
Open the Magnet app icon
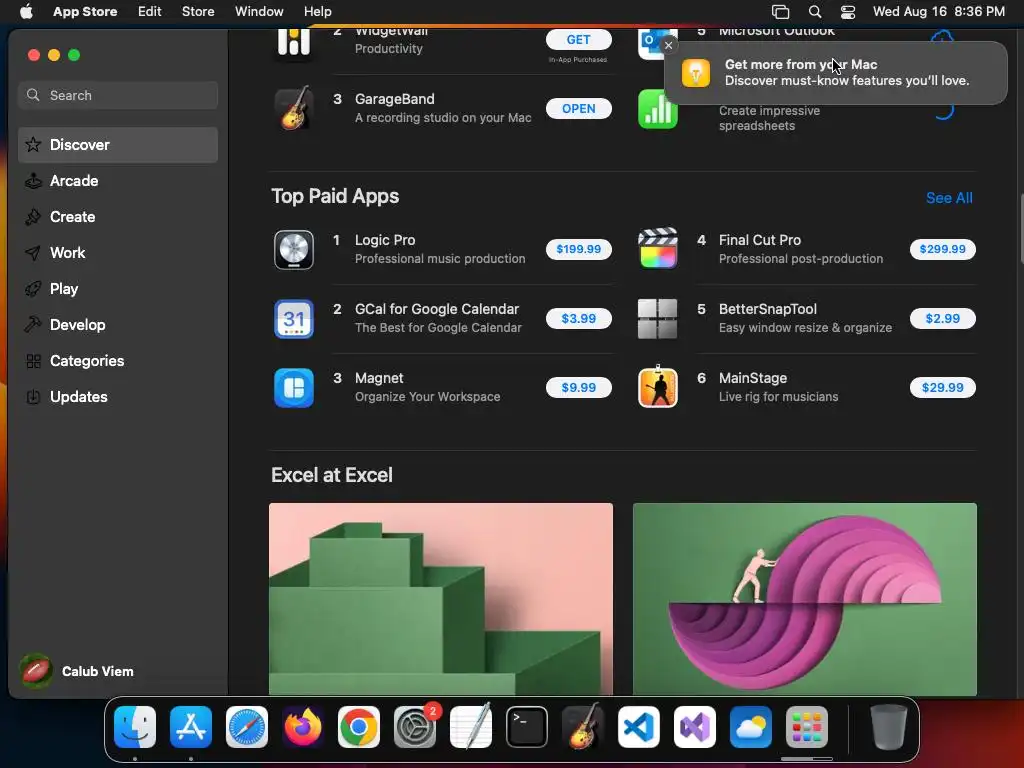pos(294,388)
